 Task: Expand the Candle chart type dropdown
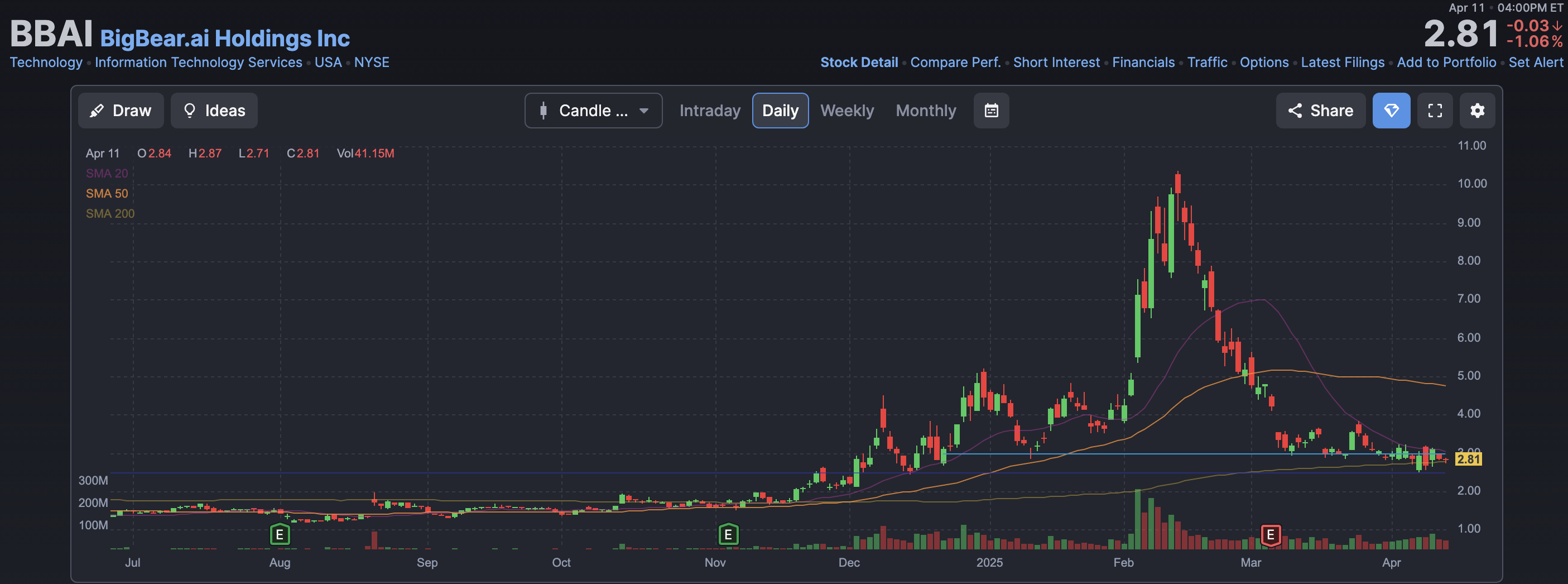tap(594, 111)
